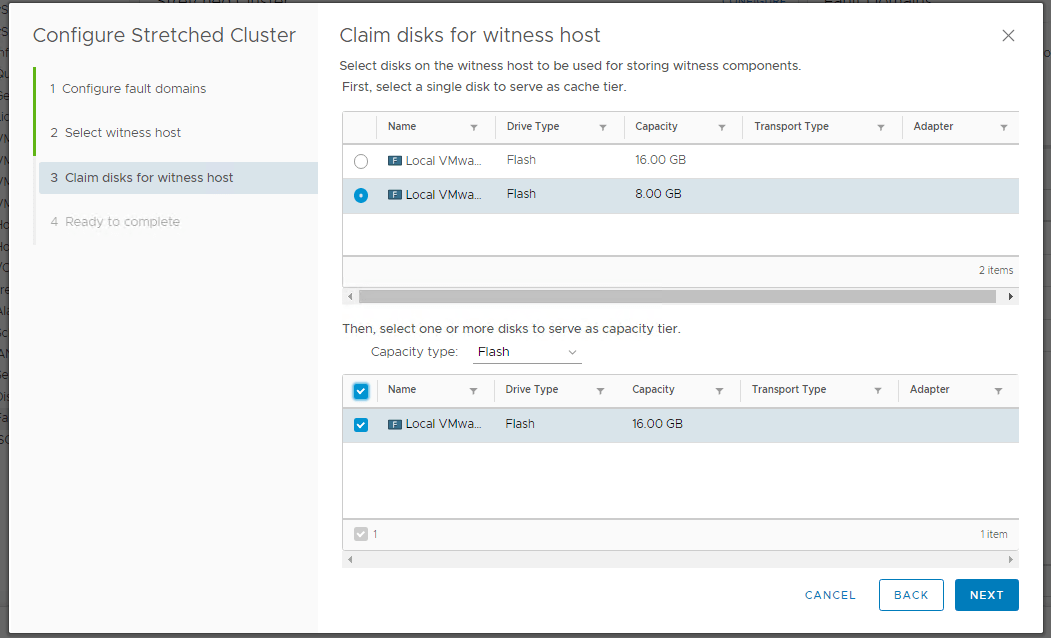The height and width of the screenshot is (638, 1051).
Task: Click the NEXT button
Action: (986, 595)
